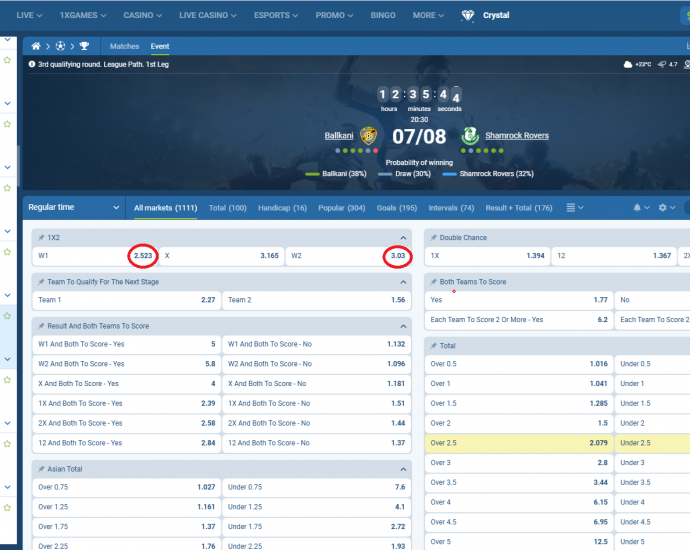Open the LIVE CASINO menu
The image size is (690, 550).
(x=208, y=15)
